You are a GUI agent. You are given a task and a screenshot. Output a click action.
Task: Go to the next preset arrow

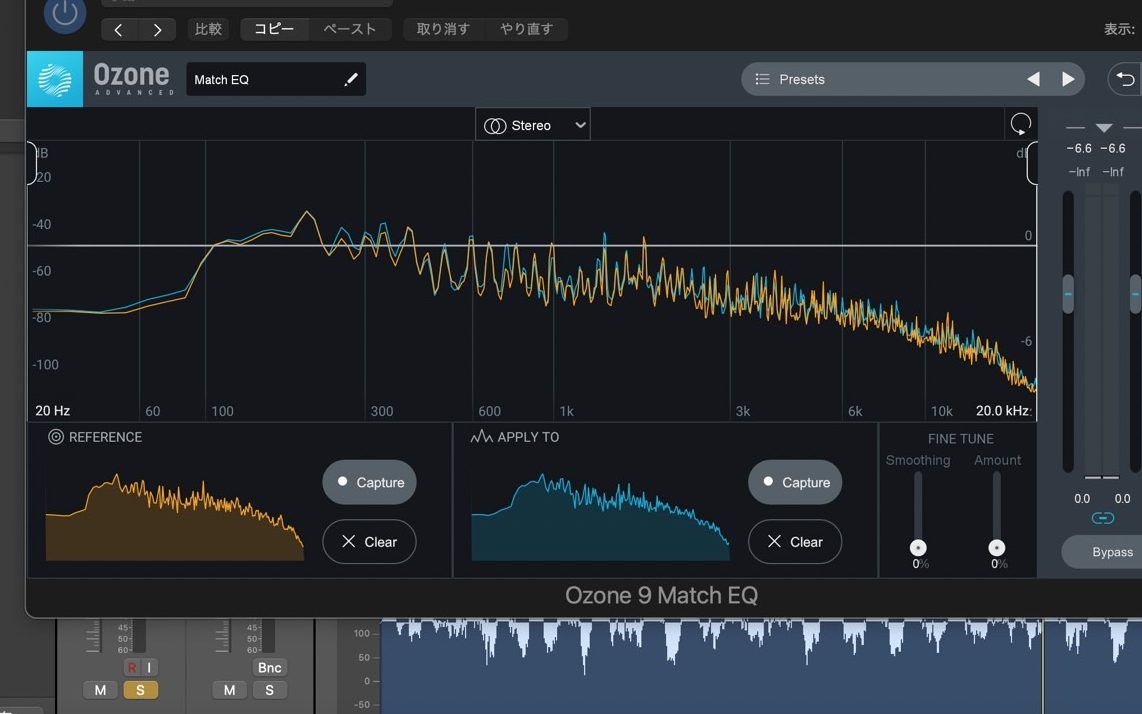1068,80
